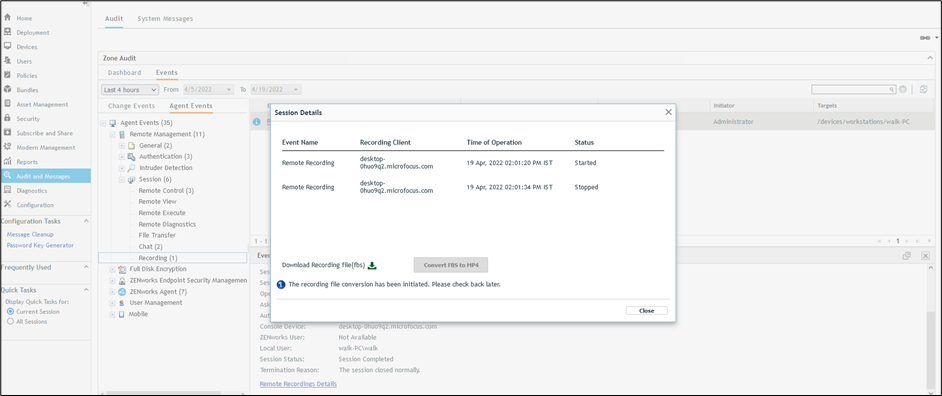The height and width of the screenshot is (396, 942).
Task: Collapse the Session tree node
Action: click(x=121, y=179)
